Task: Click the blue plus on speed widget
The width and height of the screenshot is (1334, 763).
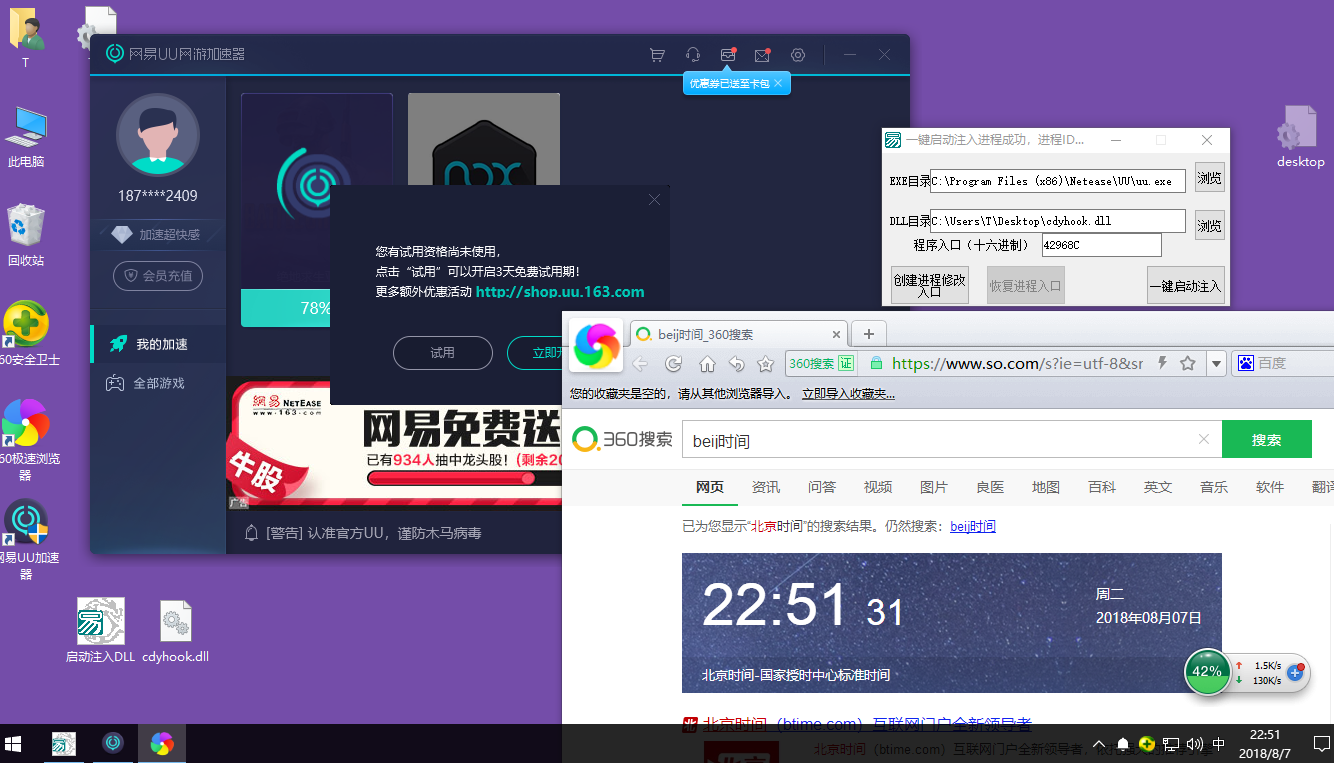Action: [x=1294, y=673]
